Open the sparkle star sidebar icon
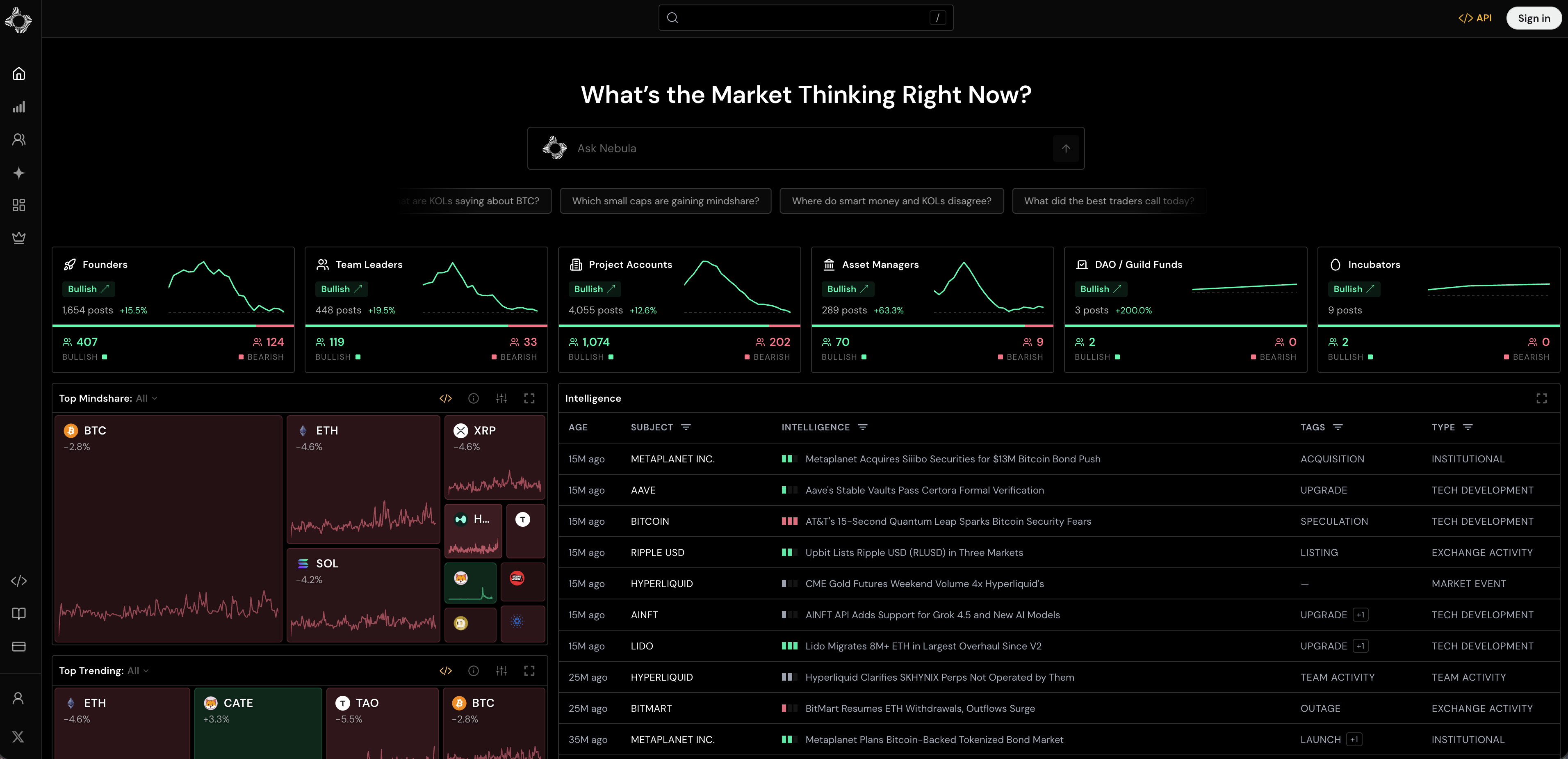The height and width of the screenshot is (759, 1568). [x=19, y=172]
